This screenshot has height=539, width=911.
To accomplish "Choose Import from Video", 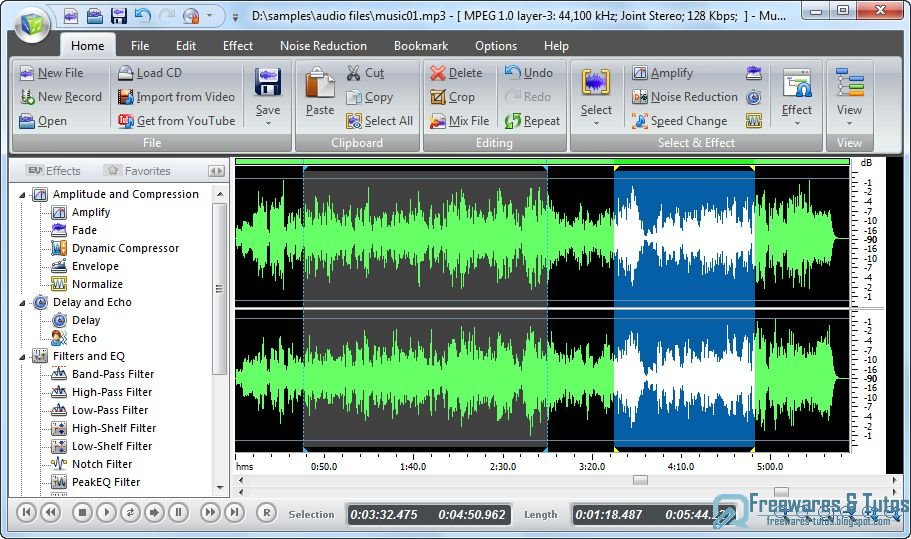I will [176, 97].
